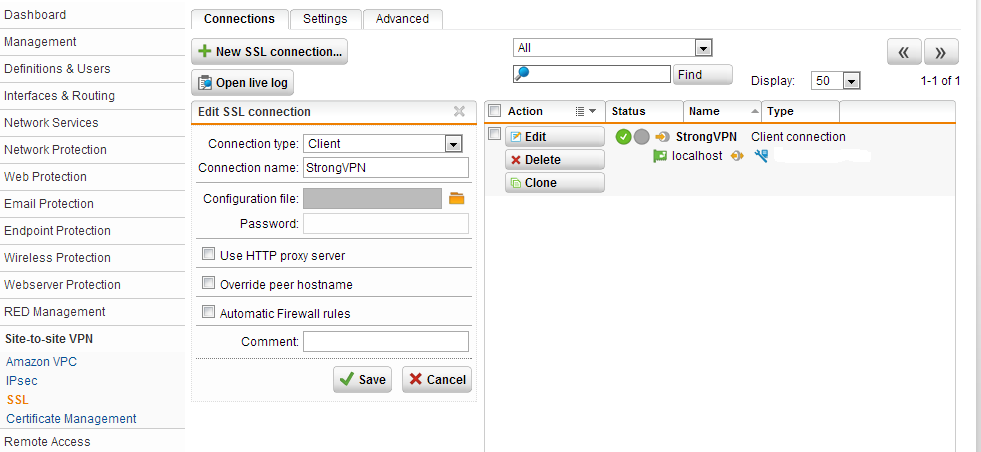
Task: Open the IPsec link in Site-to-site VPN
Action: coord(22,381)
